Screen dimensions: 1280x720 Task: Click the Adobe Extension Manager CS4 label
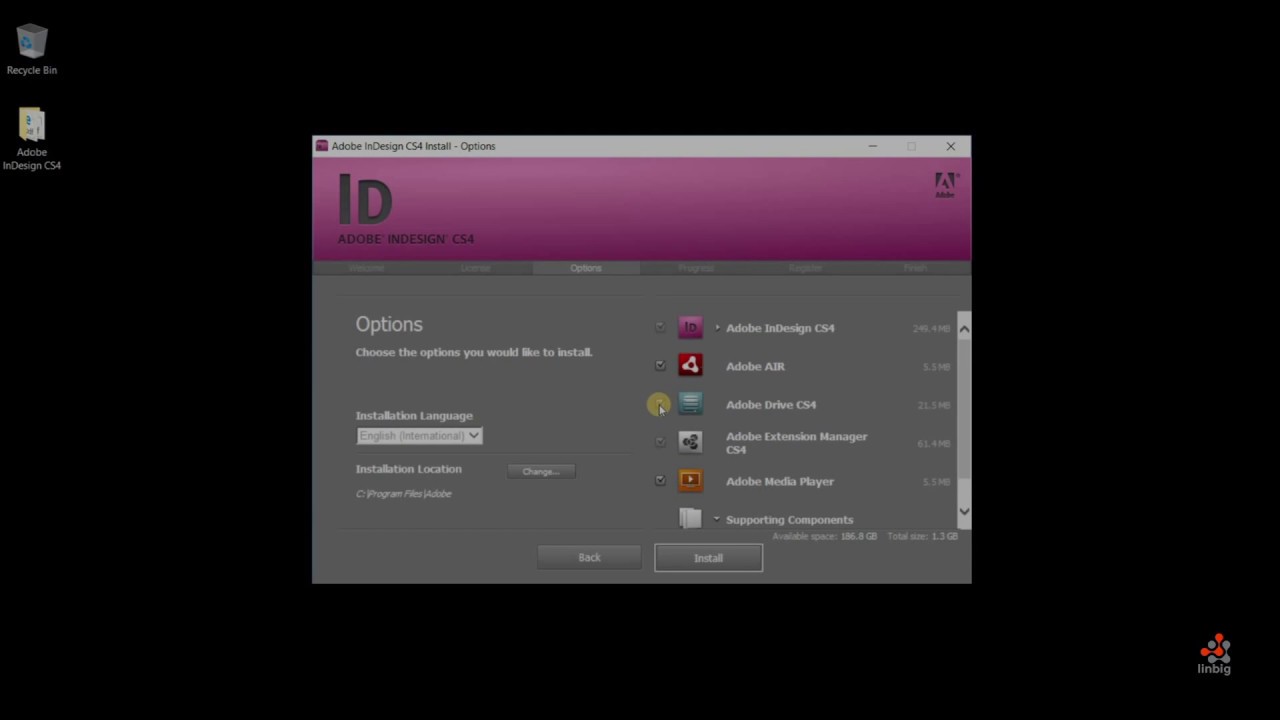coord(796,443)
